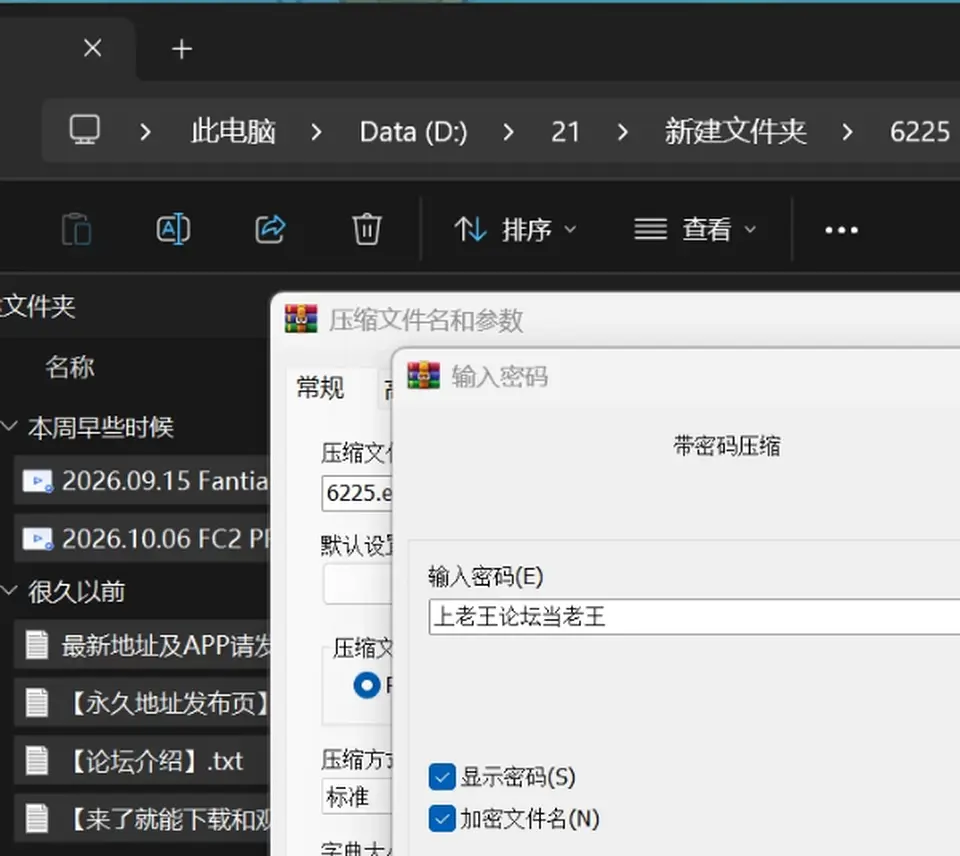Open the 查看 view dropdown

point(695,230)
